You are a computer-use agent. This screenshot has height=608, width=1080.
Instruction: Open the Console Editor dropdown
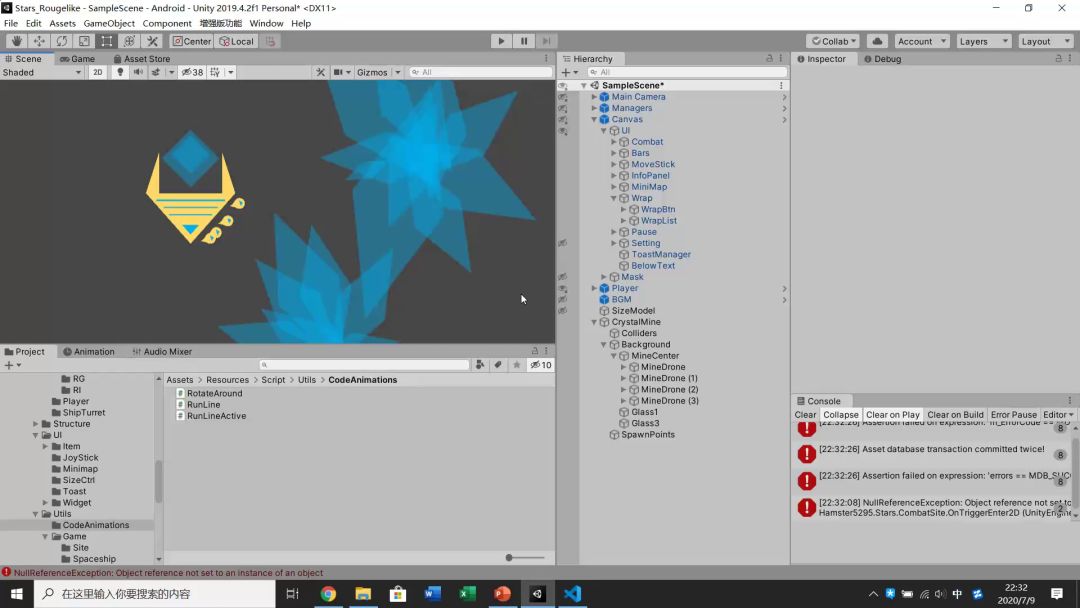click(x=1058, y=415)
